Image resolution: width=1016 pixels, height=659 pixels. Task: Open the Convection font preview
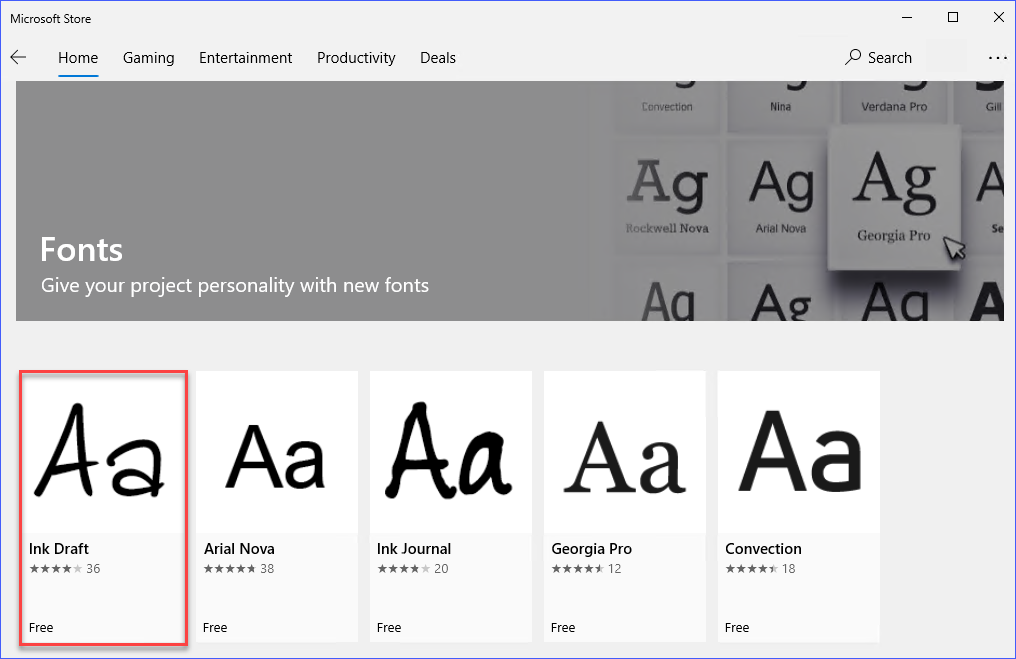[799, 452]
